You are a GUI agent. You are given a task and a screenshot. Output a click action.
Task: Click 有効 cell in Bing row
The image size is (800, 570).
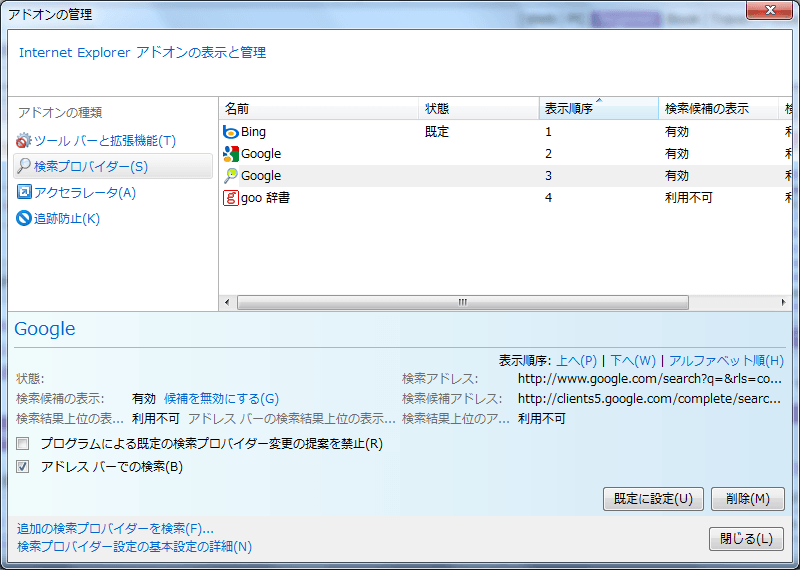[x=677, y=132]
